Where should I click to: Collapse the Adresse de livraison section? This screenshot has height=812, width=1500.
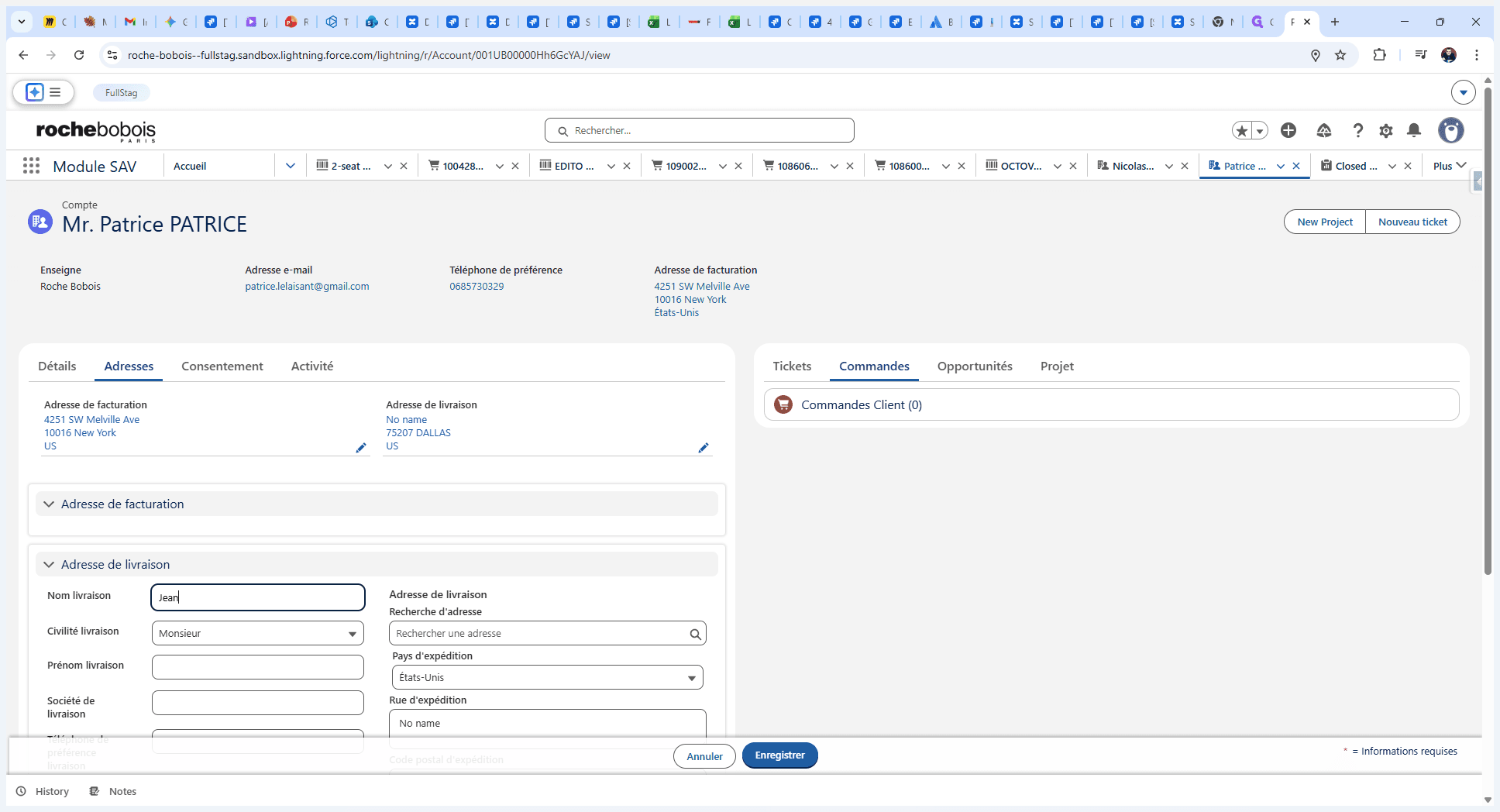tap(49, 564)
